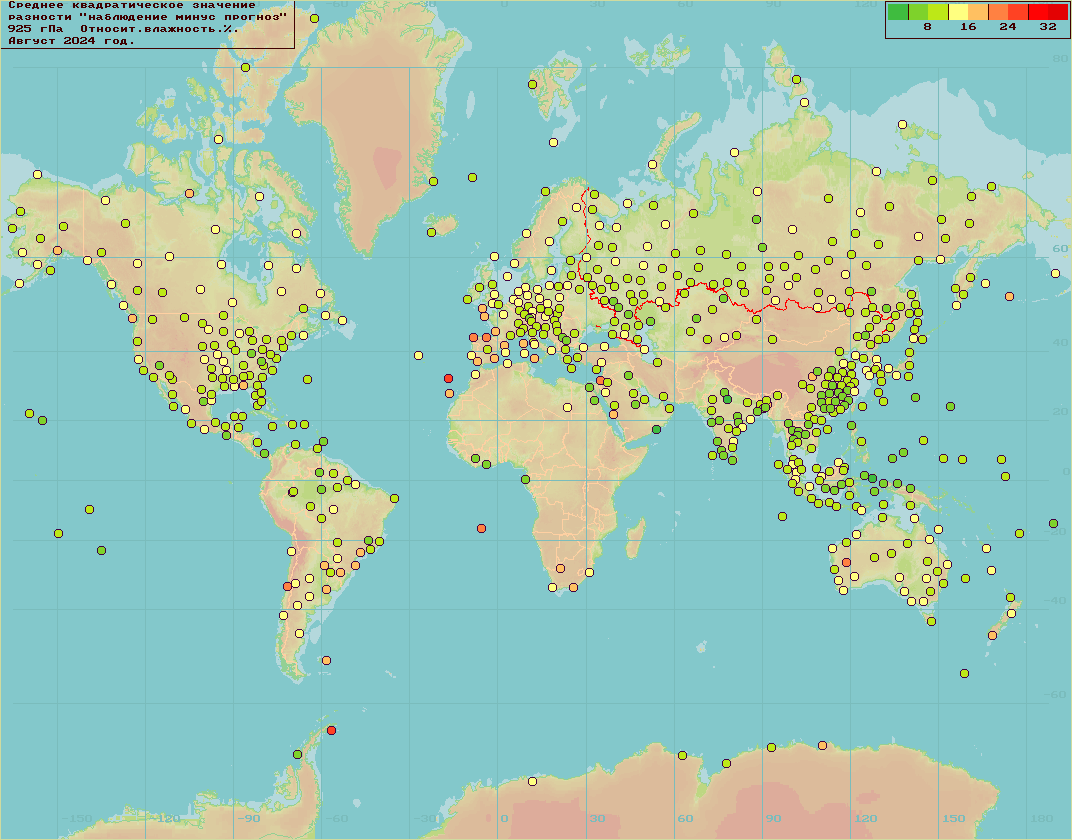Click the "80" latitude label on right edge

pos(1060,59)
